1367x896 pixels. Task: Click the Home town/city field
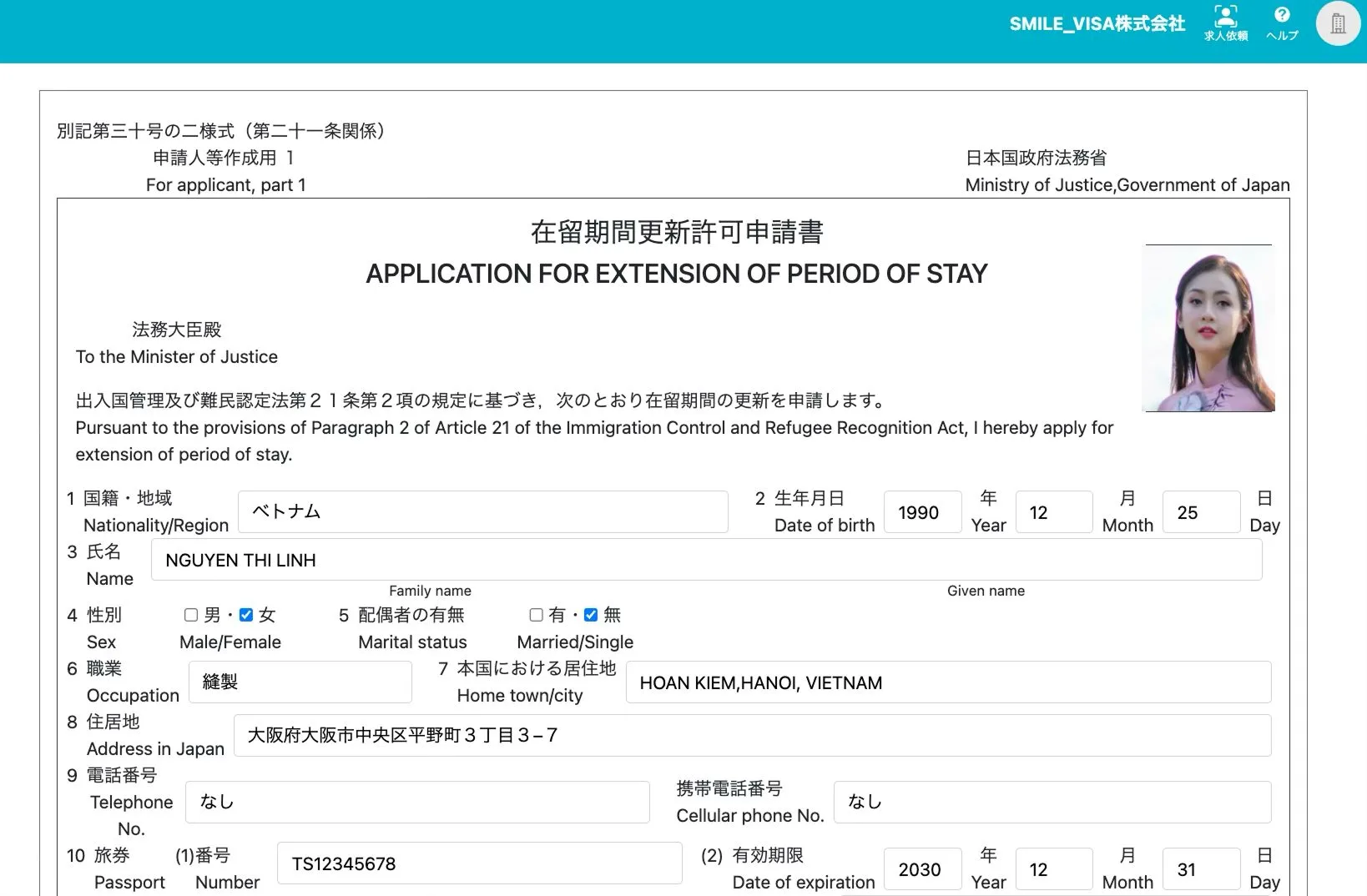[x=947, y=682]
